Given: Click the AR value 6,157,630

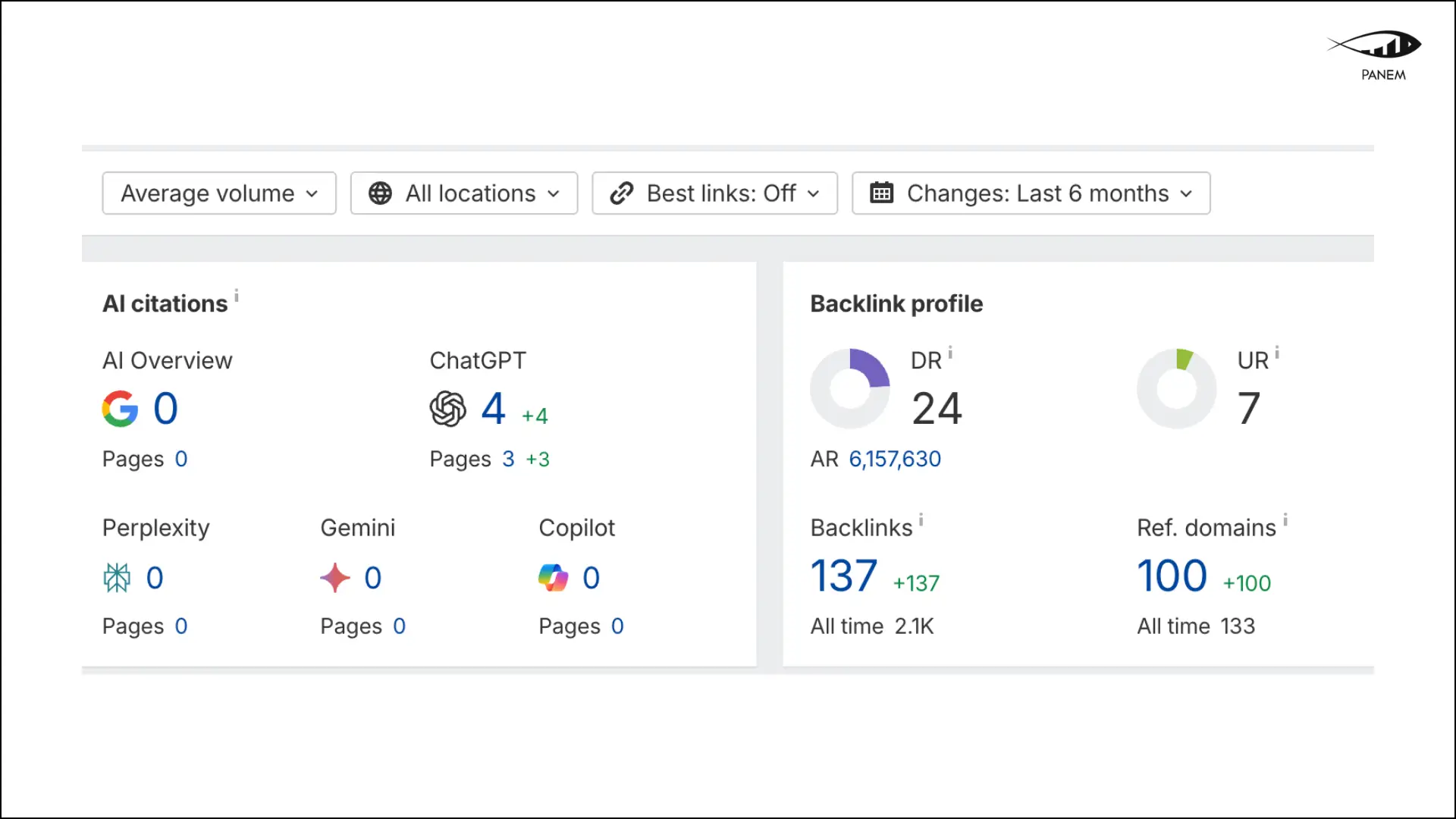Looking at the screenshot, I should click(895, 459).
